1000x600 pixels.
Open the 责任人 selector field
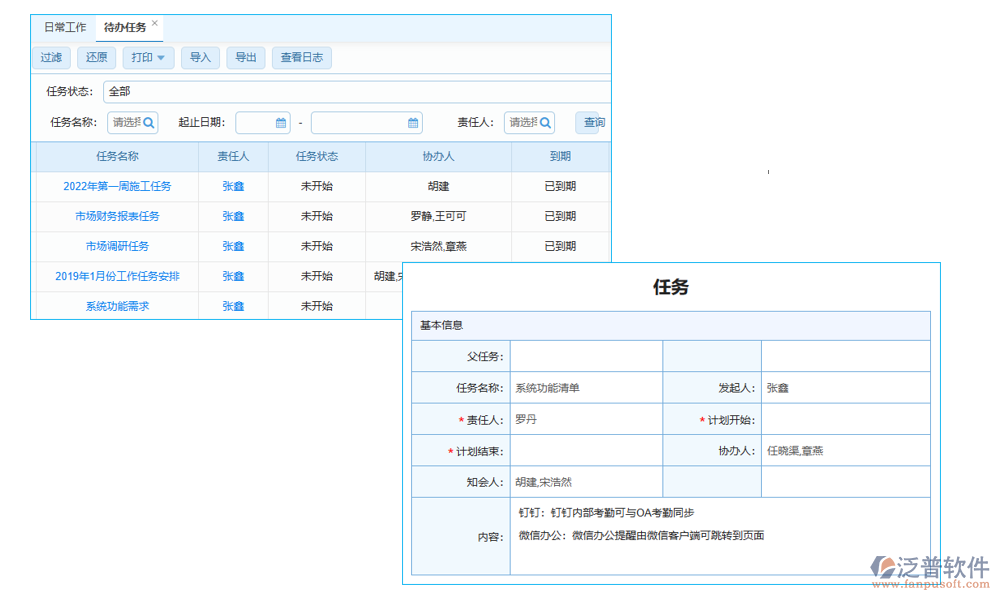525,122
